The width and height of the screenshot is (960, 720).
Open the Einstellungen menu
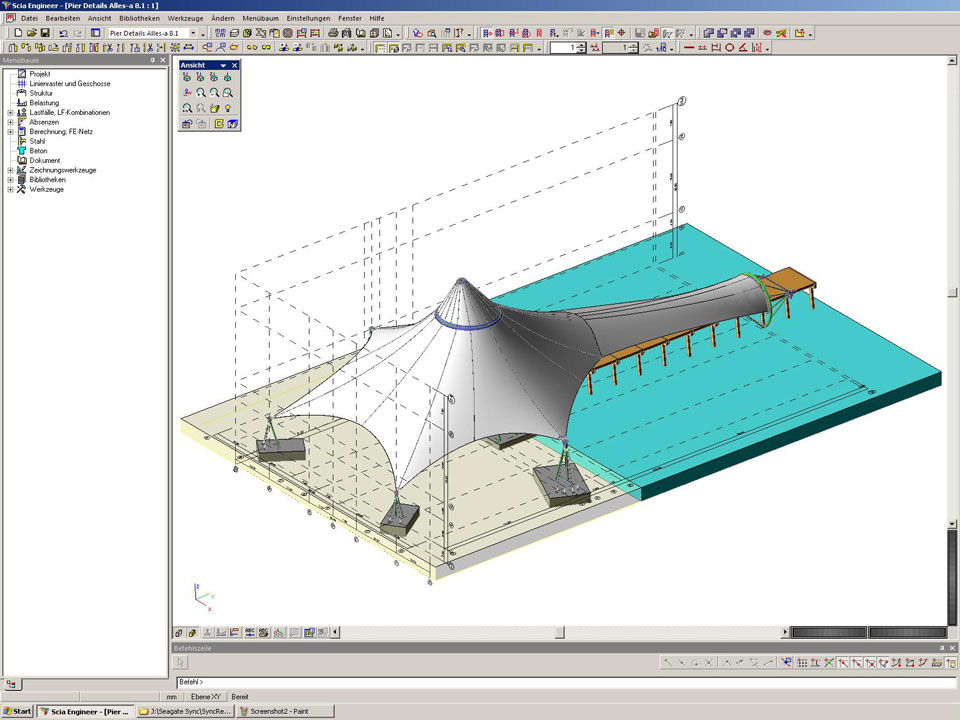(x=307, y=18)
